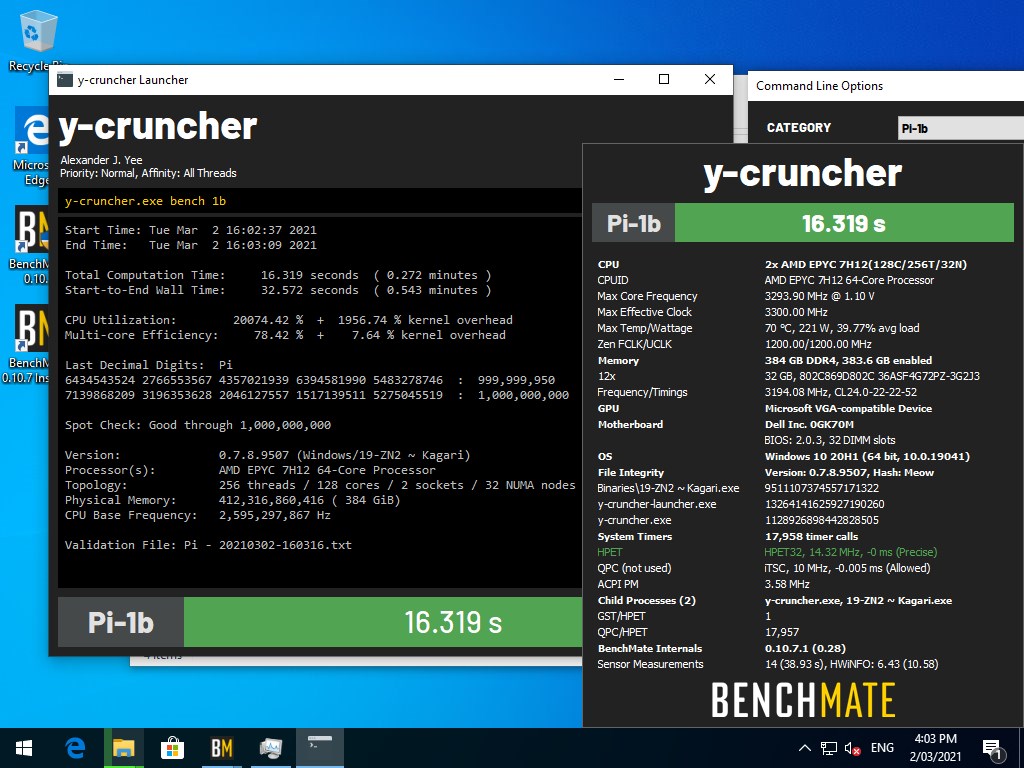Image resolution: width=1024 pixels, height=768 pixels.
Task: Open the notification center icon
Action: pos(993,749)
